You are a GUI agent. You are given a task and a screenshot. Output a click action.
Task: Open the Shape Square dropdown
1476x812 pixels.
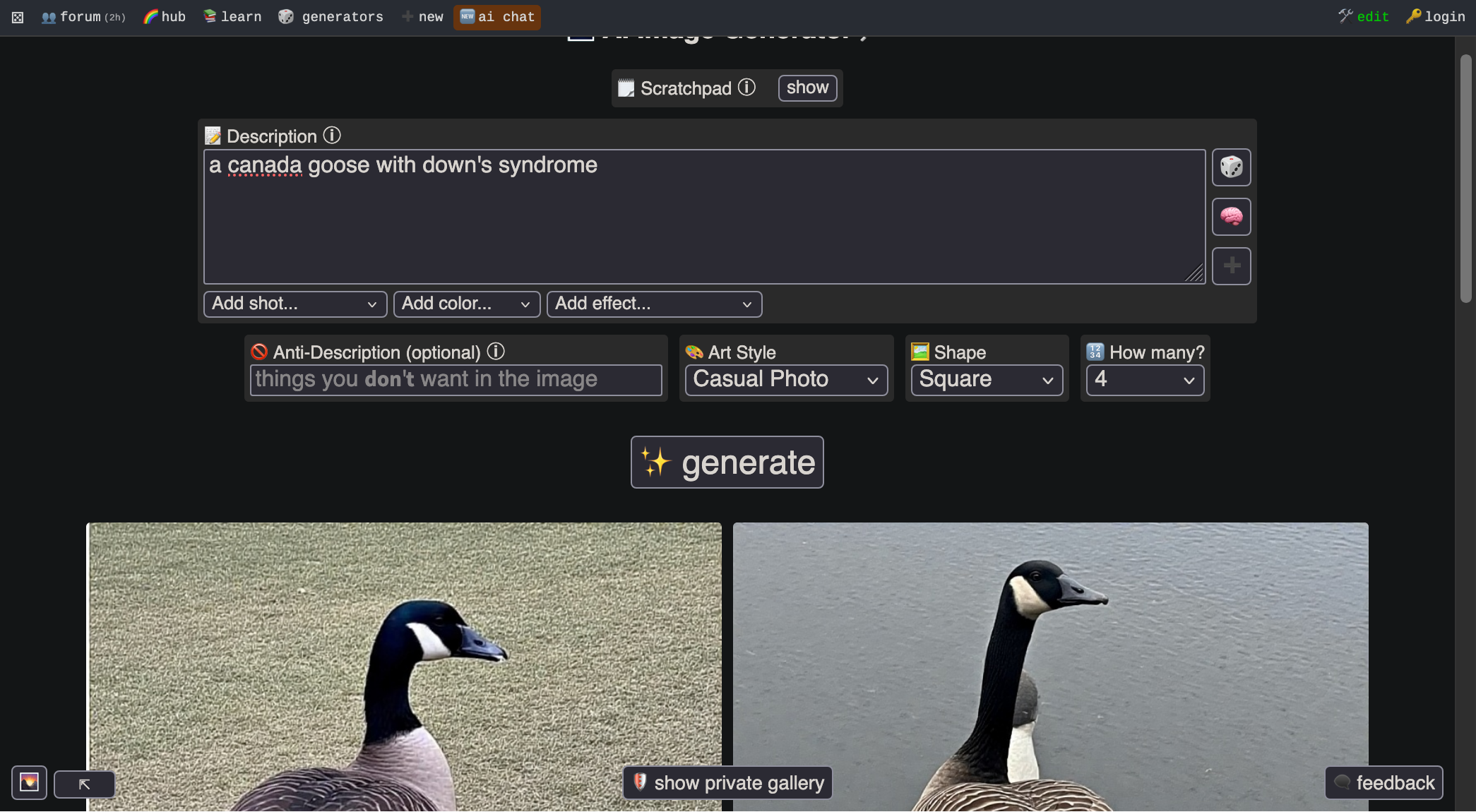click(987, 380)
